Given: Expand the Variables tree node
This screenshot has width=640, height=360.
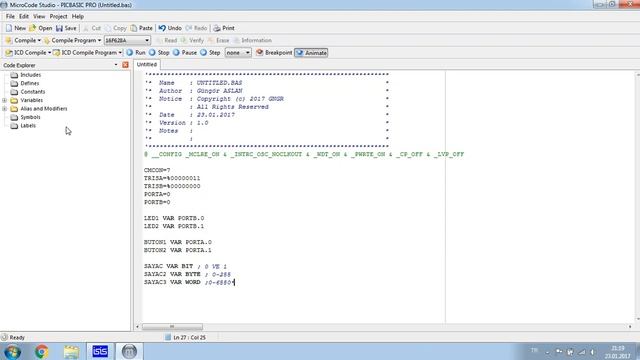Looking at the screenshot, I should pos(4,100).
